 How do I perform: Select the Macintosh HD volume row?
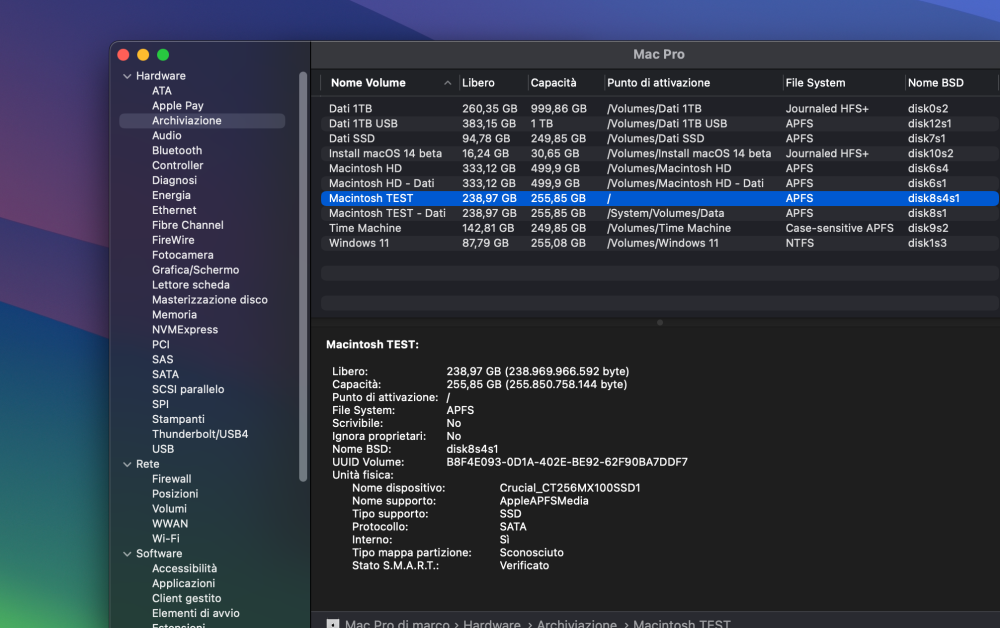660,168
